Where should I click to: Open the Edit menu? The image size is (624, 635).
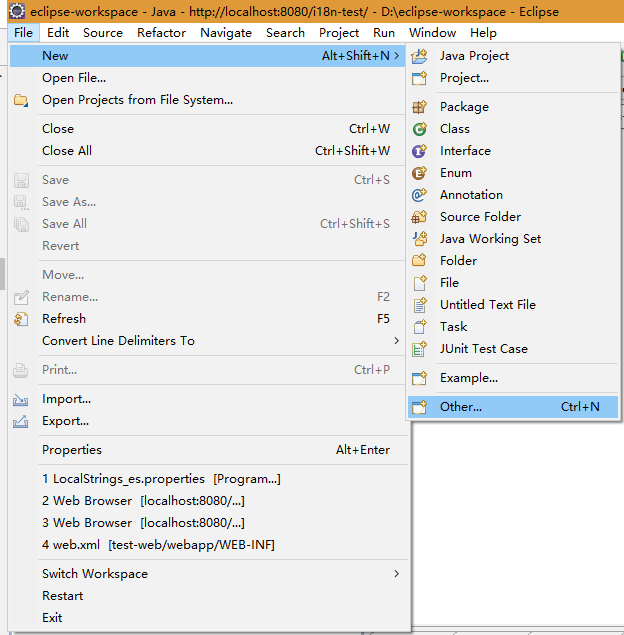click(x=58, y=32)
